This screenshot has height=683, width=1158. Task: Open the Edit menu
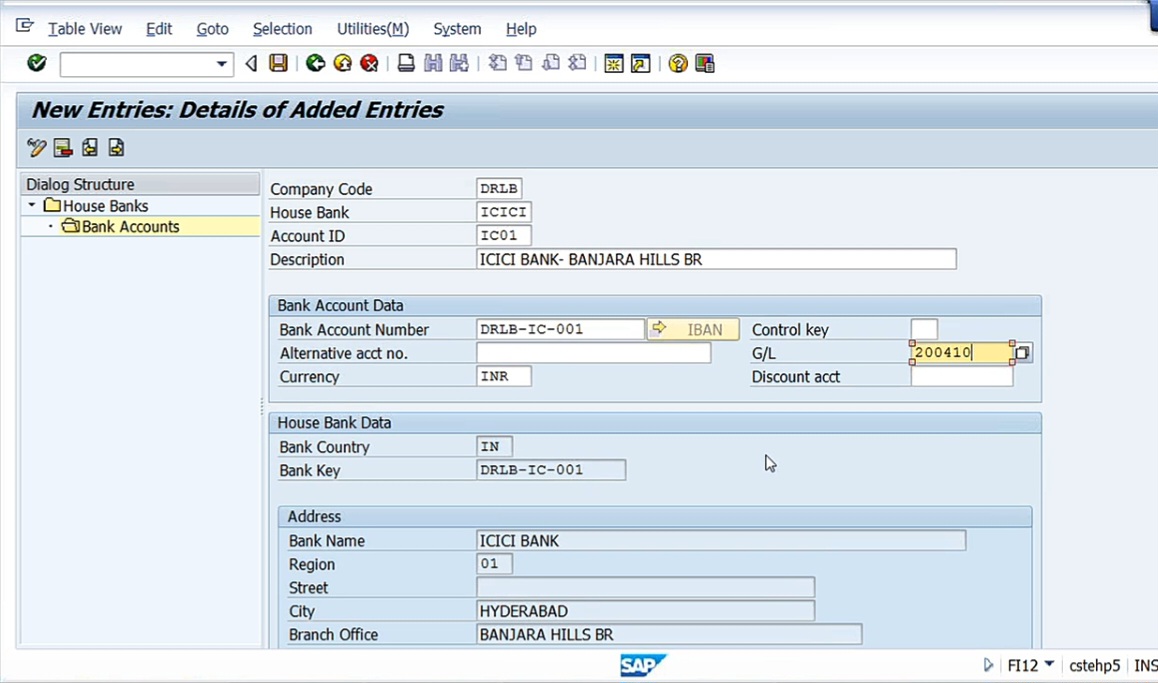tap(159, 29)
